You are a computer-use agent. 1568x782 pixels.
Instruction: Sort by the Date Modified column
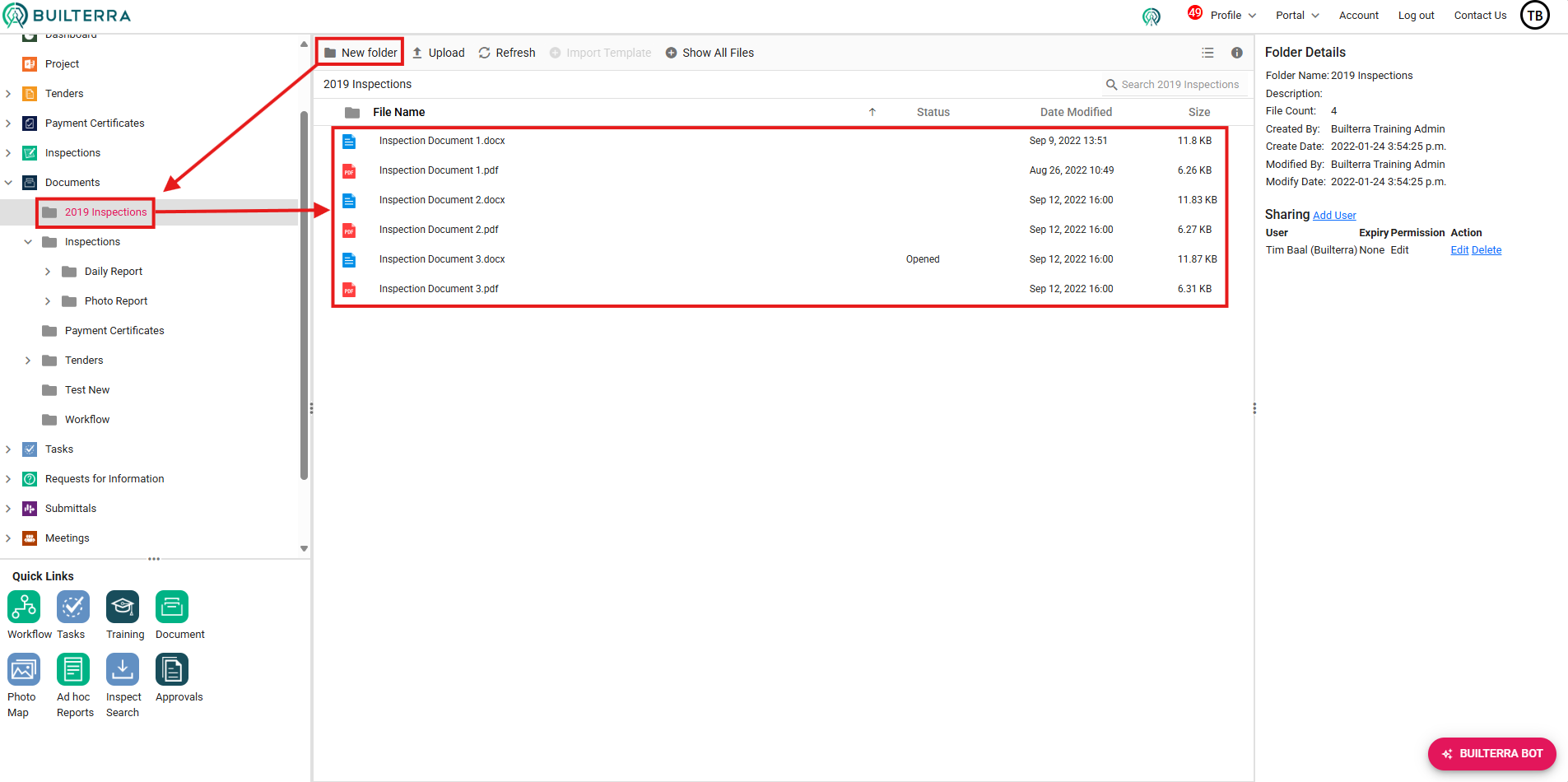point(1076,113)
